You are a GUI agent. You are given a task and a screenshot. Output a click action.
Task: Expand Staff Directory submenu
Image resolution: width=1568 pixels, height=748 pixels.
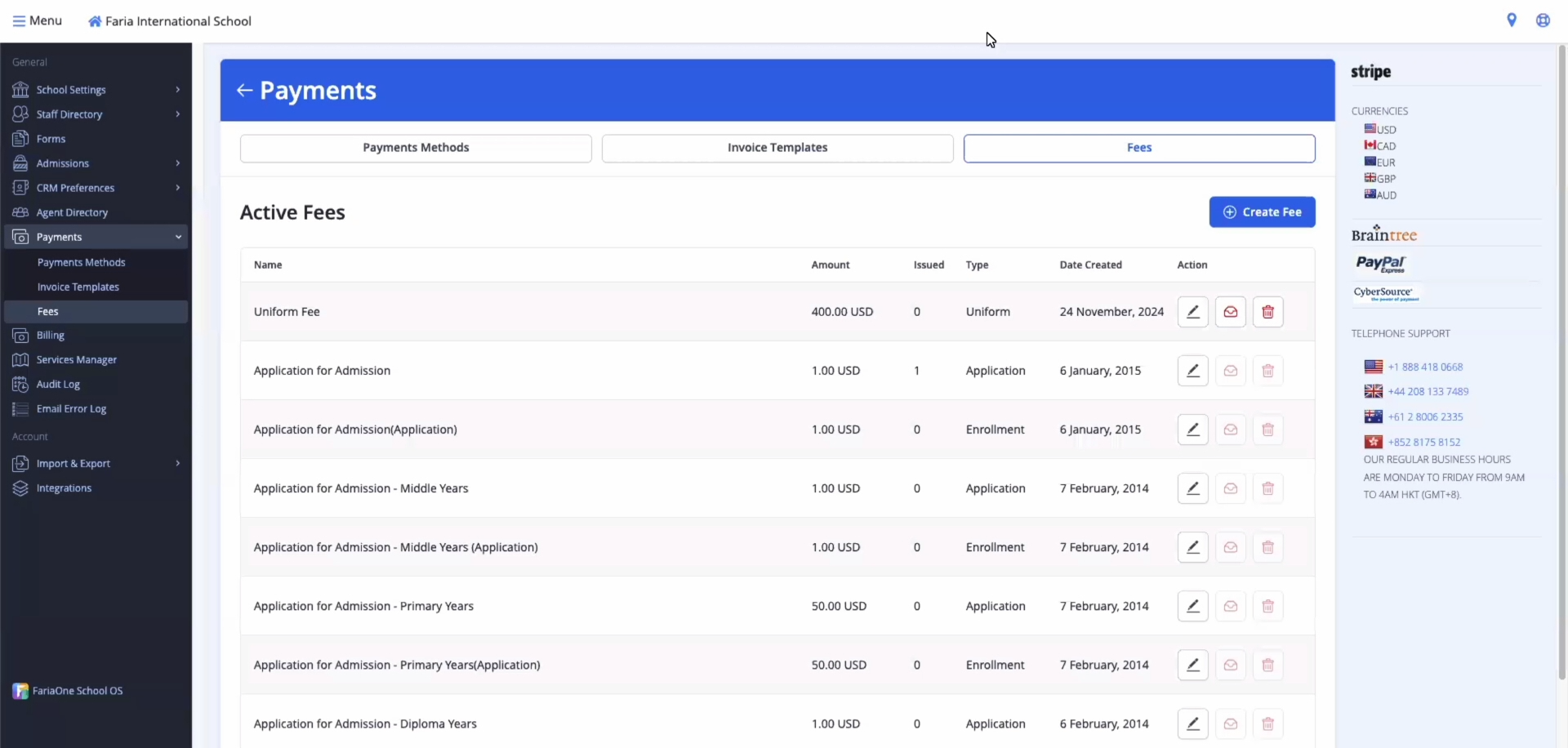coord(177,114)
